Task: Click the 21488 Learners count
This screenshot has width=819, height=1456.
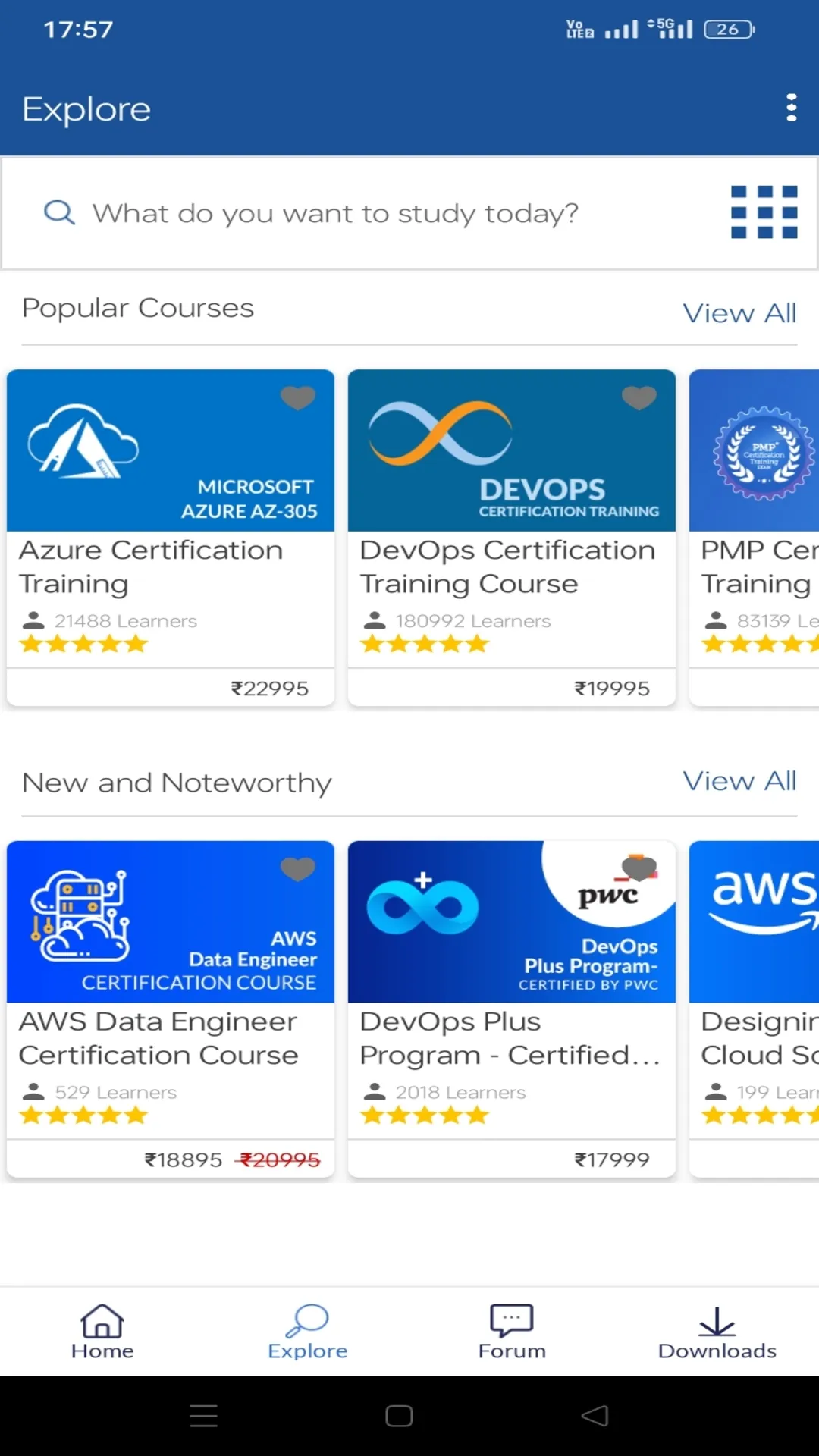Action: (125, 621)
